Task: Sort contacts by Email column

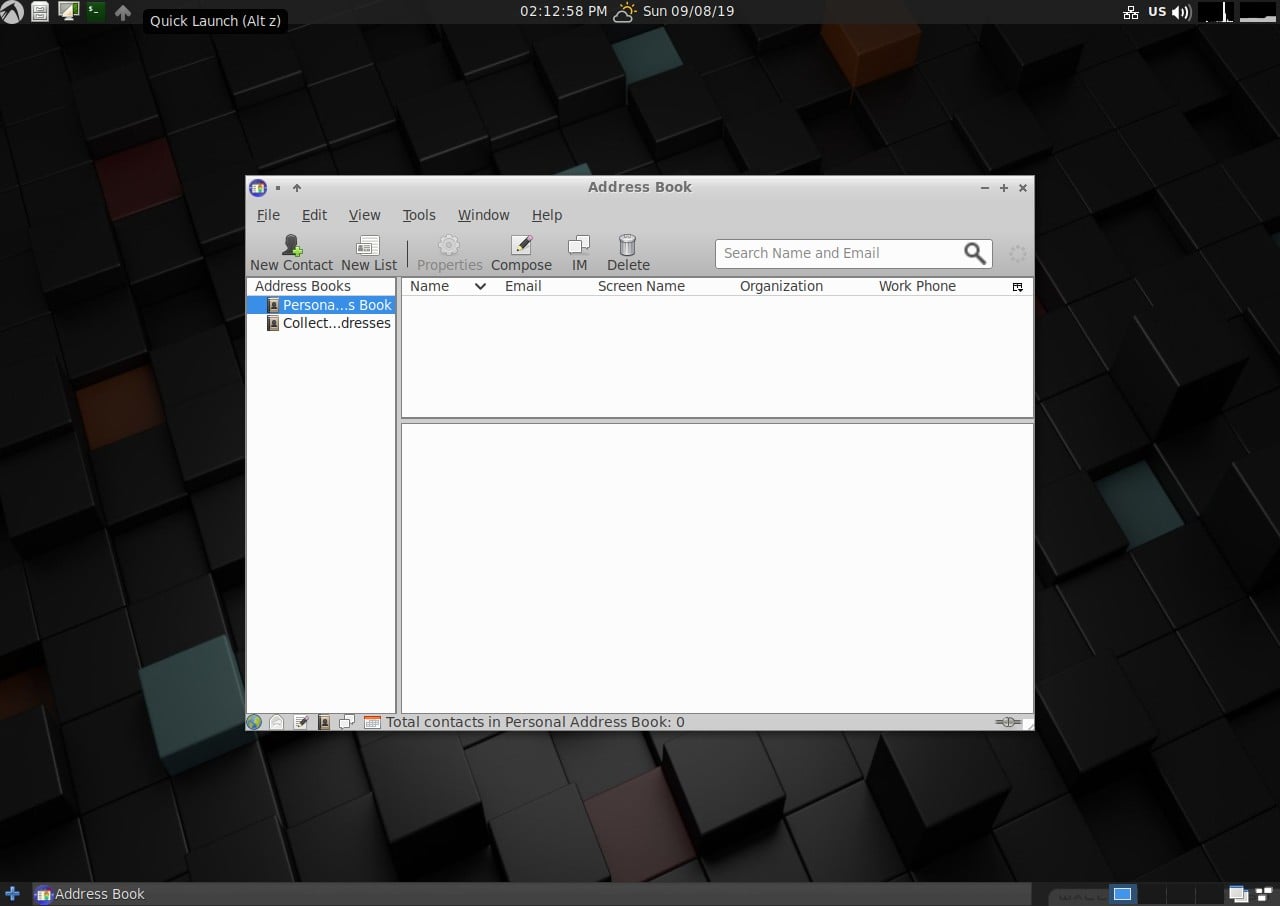Action: [523, 286]
